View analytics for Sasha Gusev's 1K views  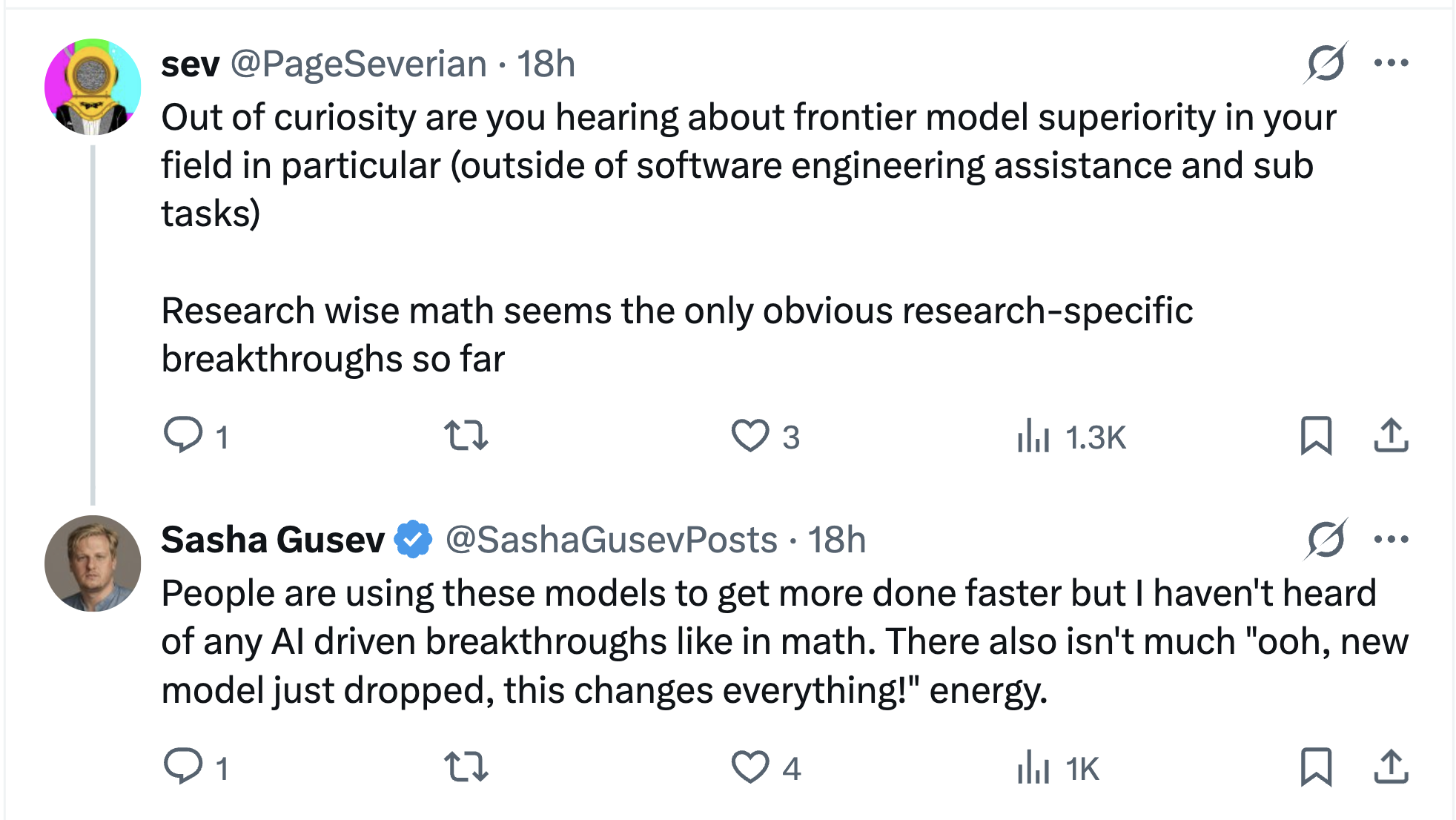click(x=1058, y=767)
